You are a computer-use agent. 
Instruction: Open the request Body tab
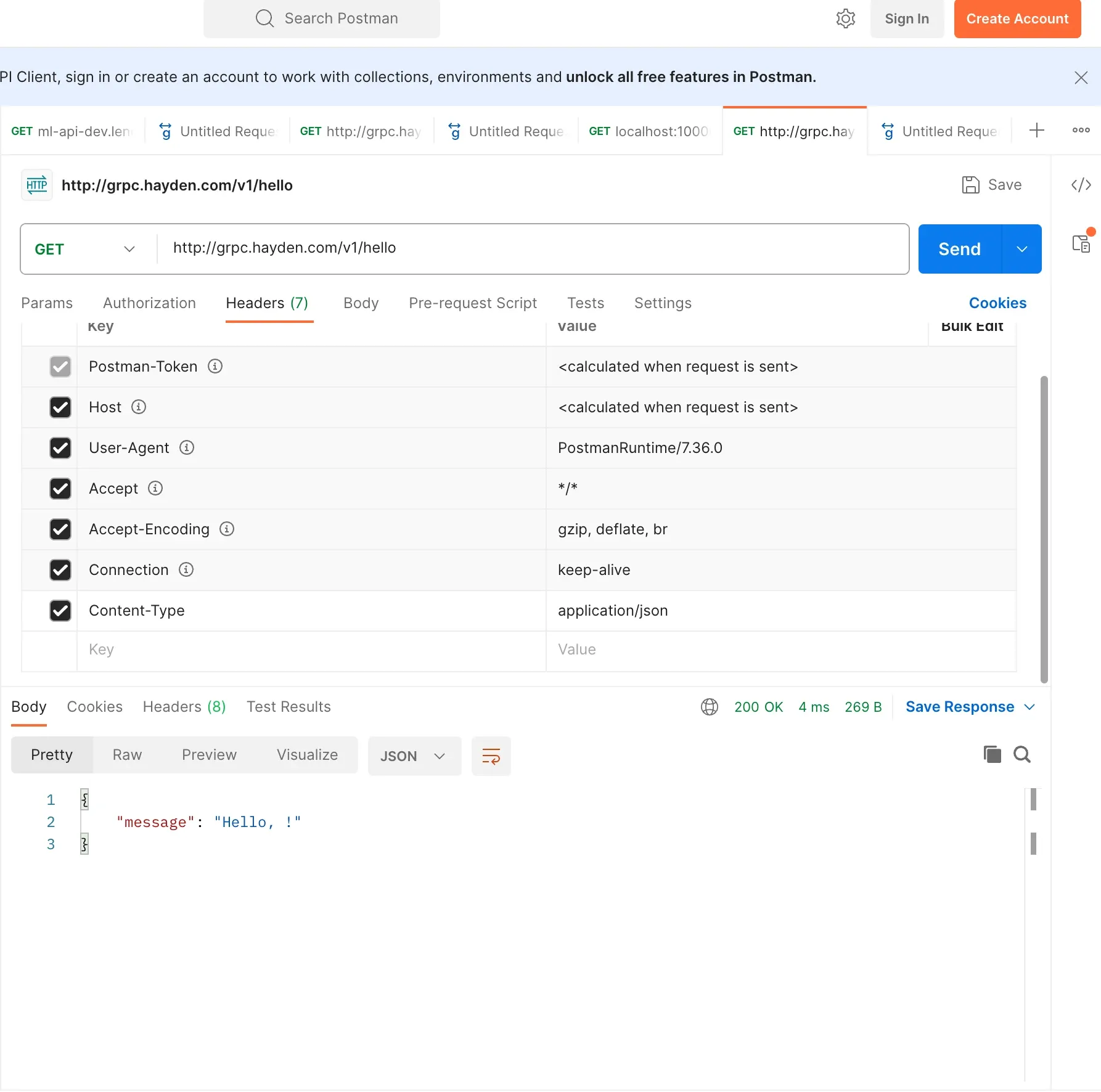click(x=361, y=303)
